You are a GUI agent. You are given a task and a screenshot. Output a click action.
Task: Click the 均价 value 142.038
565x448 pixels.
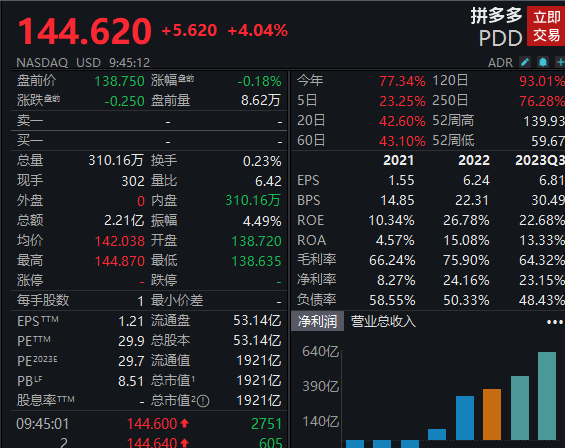(x=120, y=241)
